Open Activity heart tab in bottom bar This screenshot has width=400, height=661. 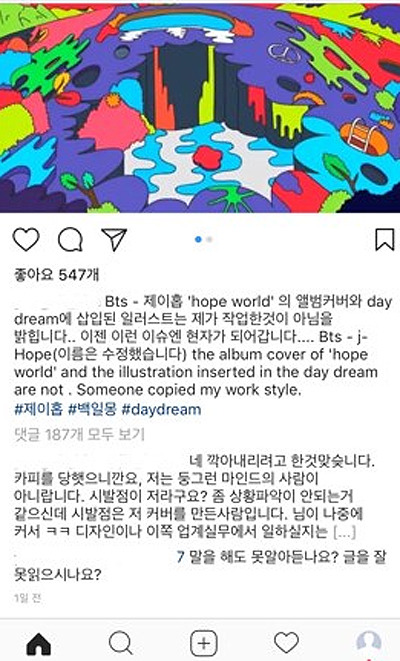click(x=286, y=643)
